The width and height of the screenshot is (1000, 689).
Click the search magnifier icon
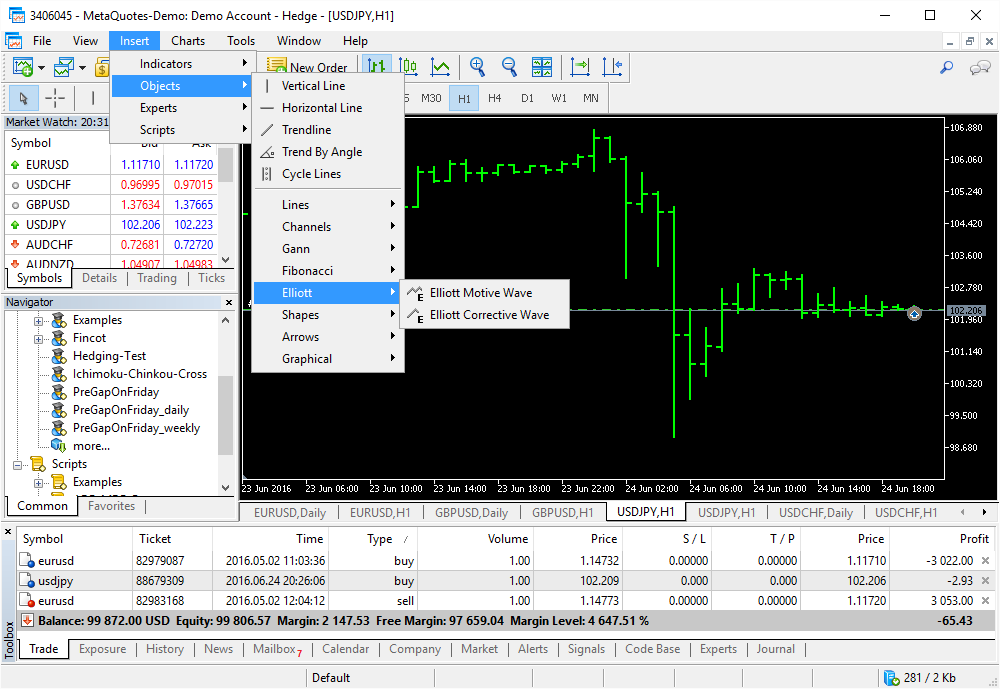(946, 67)
